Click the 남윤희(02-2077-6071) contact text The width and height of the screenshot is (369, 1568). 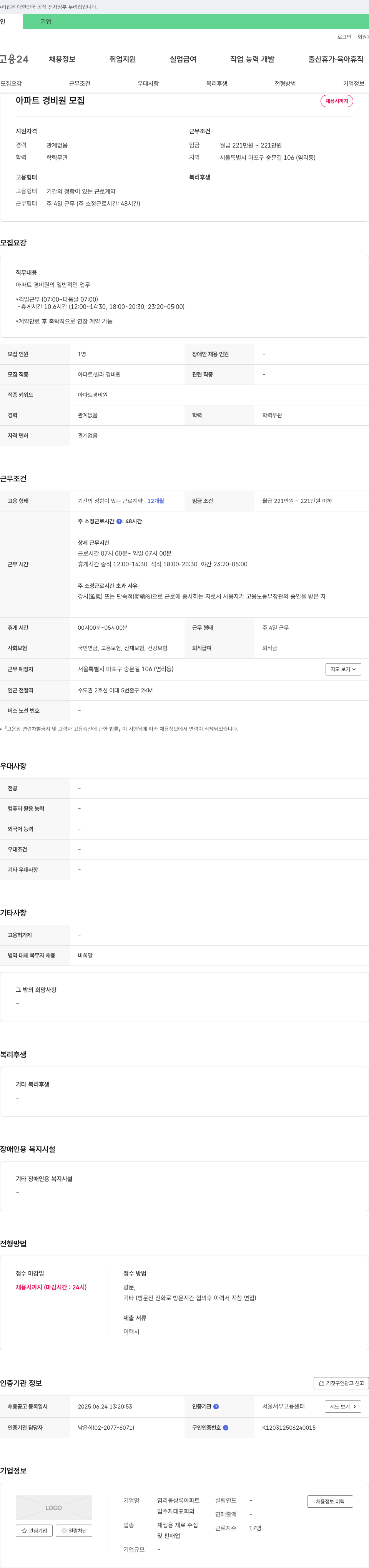tap(106, 1427)
